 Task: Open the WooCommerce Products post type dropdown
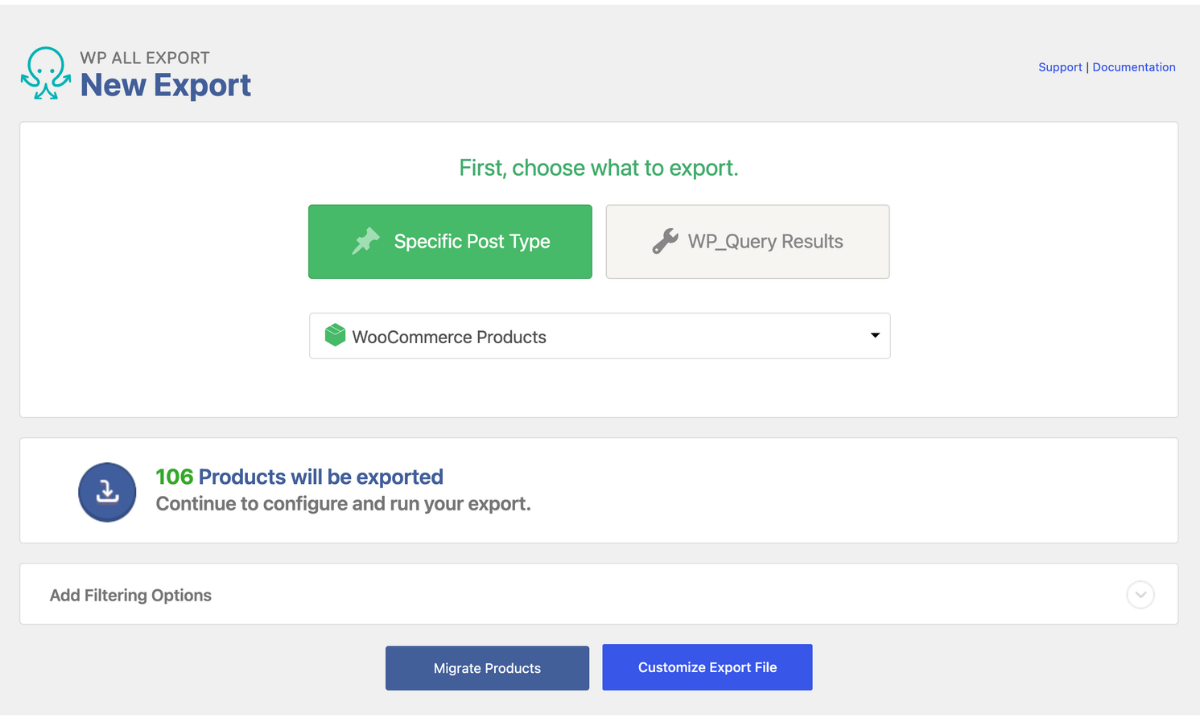click(x=599, y=336)
